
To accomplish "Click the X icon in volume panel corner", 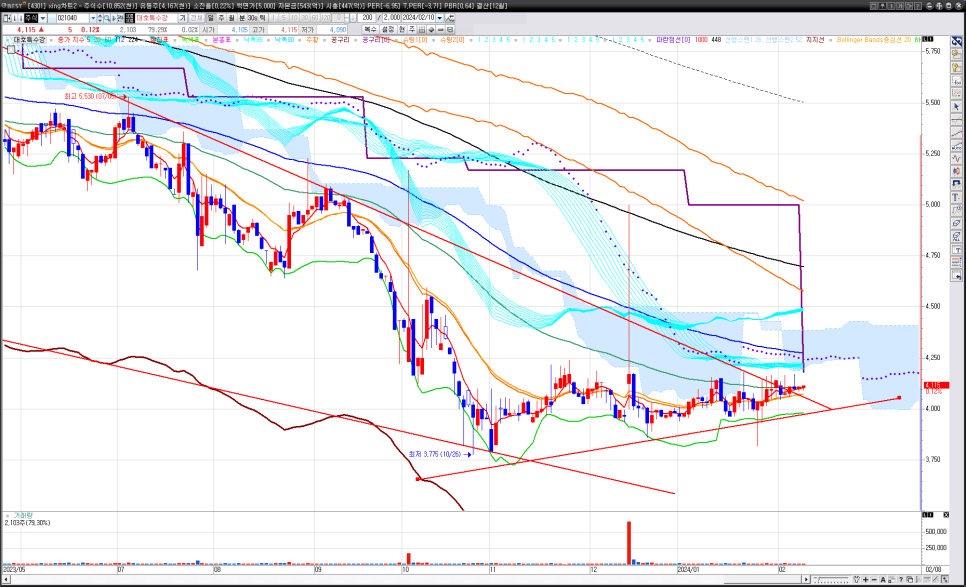I will pyautogui.click(x=946, y=515).
